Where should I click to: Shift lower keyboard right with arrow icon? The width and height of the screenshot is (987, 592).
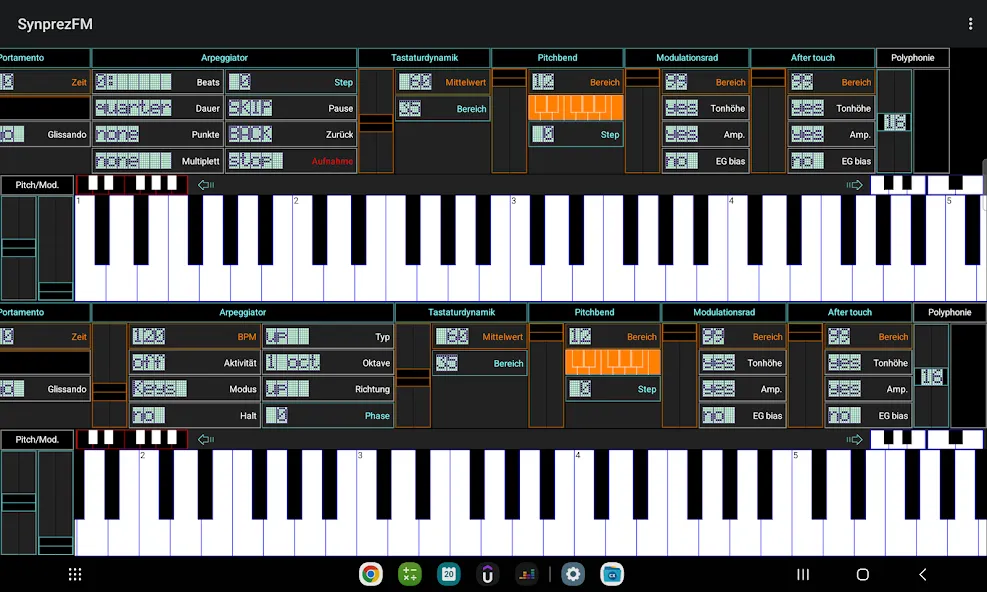click(x=854, y=439)
